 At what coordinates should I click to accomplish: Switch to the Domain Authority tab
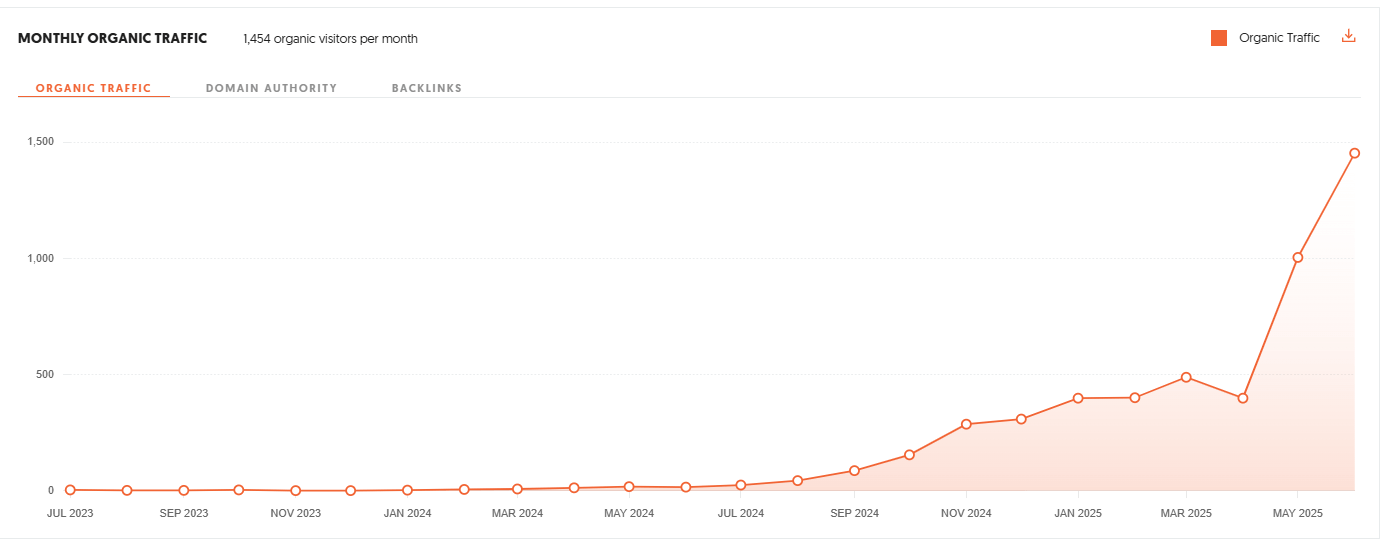(x=271, y=88)
